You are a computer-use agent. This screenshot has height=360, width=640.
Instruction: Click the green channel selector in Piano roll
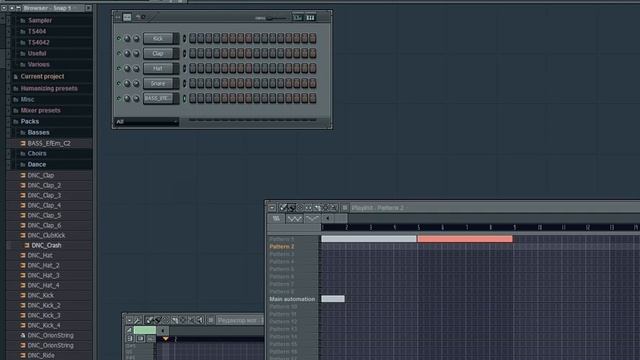point(145,330)
